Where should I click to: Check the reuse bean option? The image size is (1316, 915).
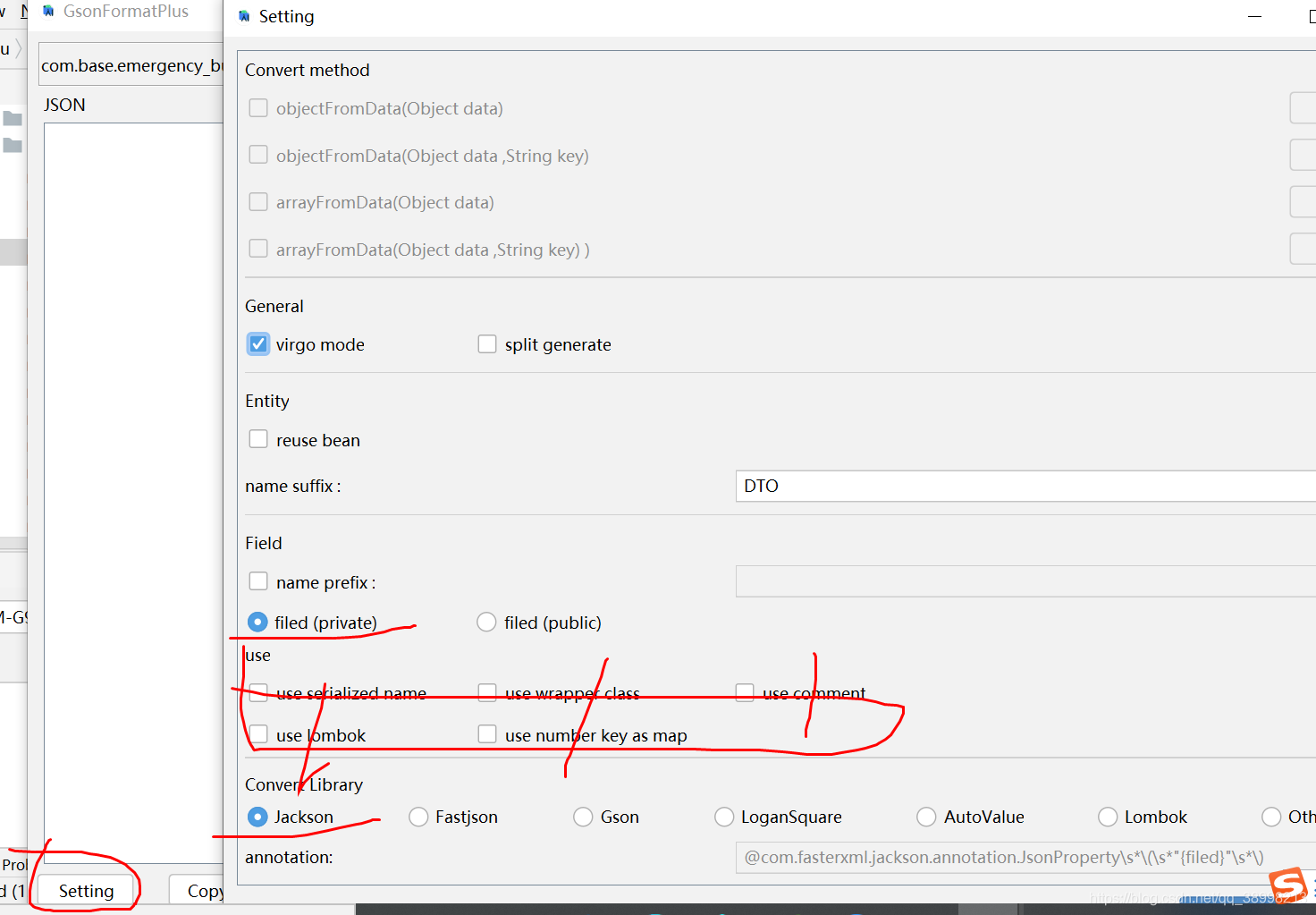pos(258,438)
